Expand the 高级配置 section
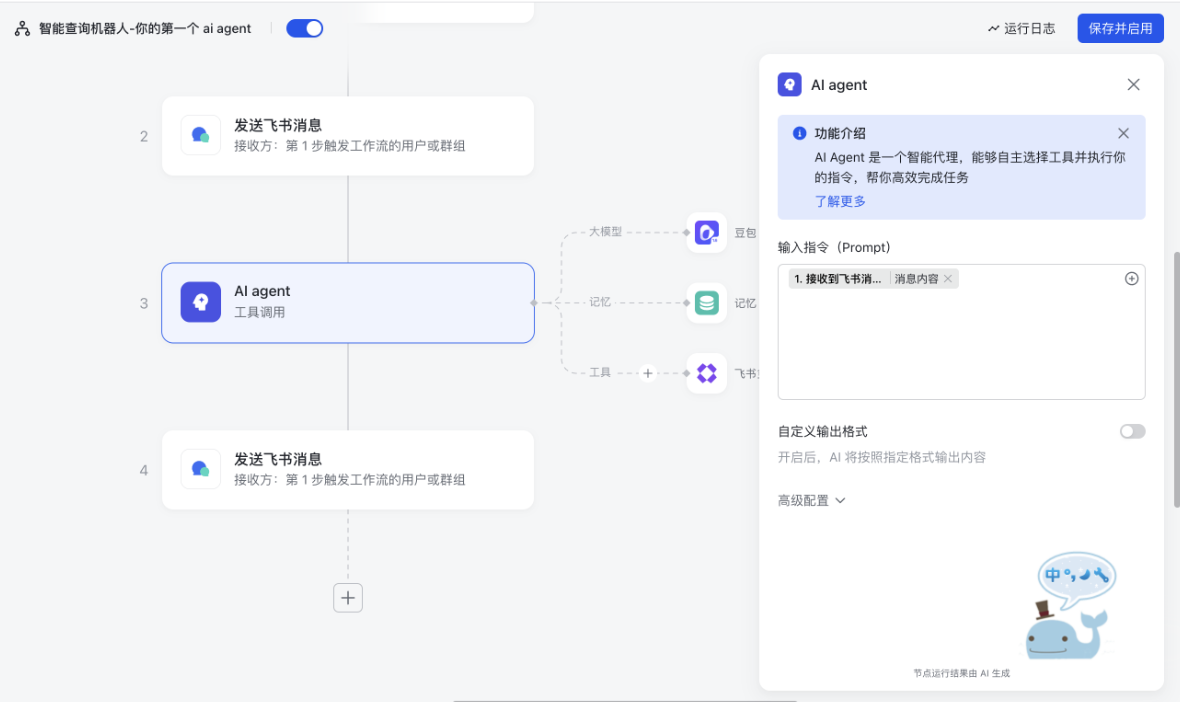The width and height of the screenshot is (1180, 702). 812,500
